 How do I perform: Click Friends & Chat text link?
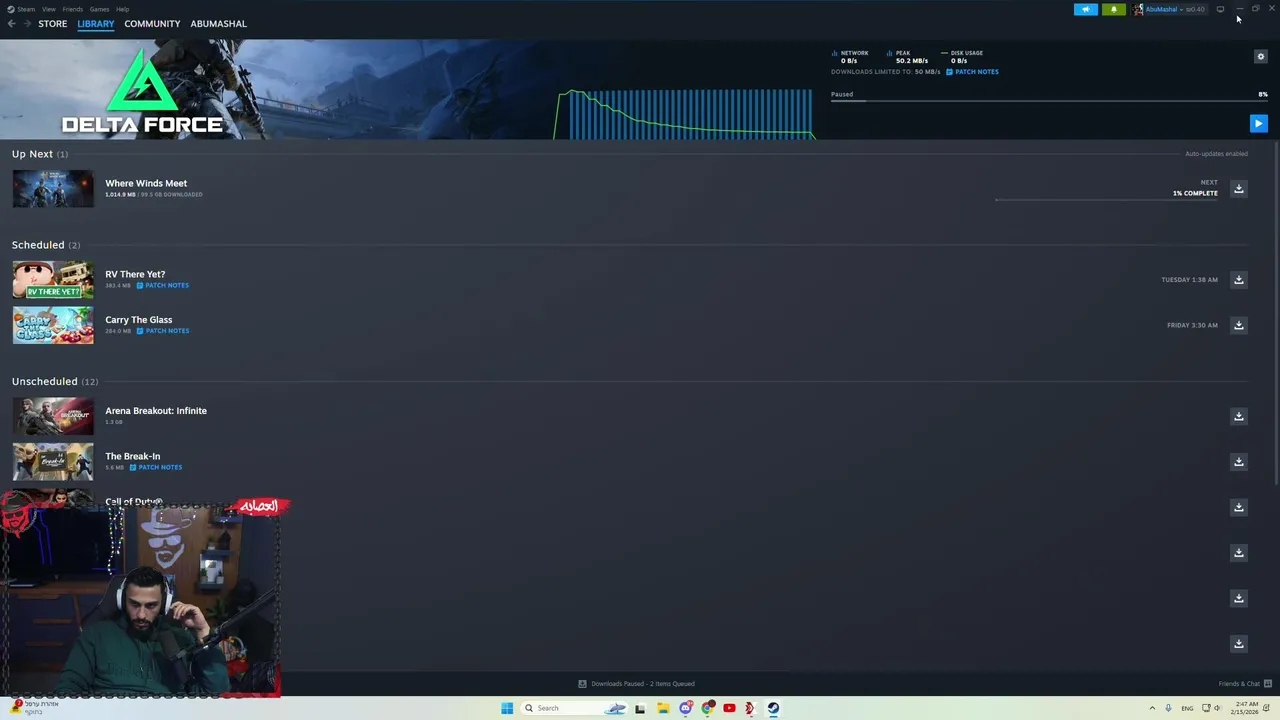1239,684
